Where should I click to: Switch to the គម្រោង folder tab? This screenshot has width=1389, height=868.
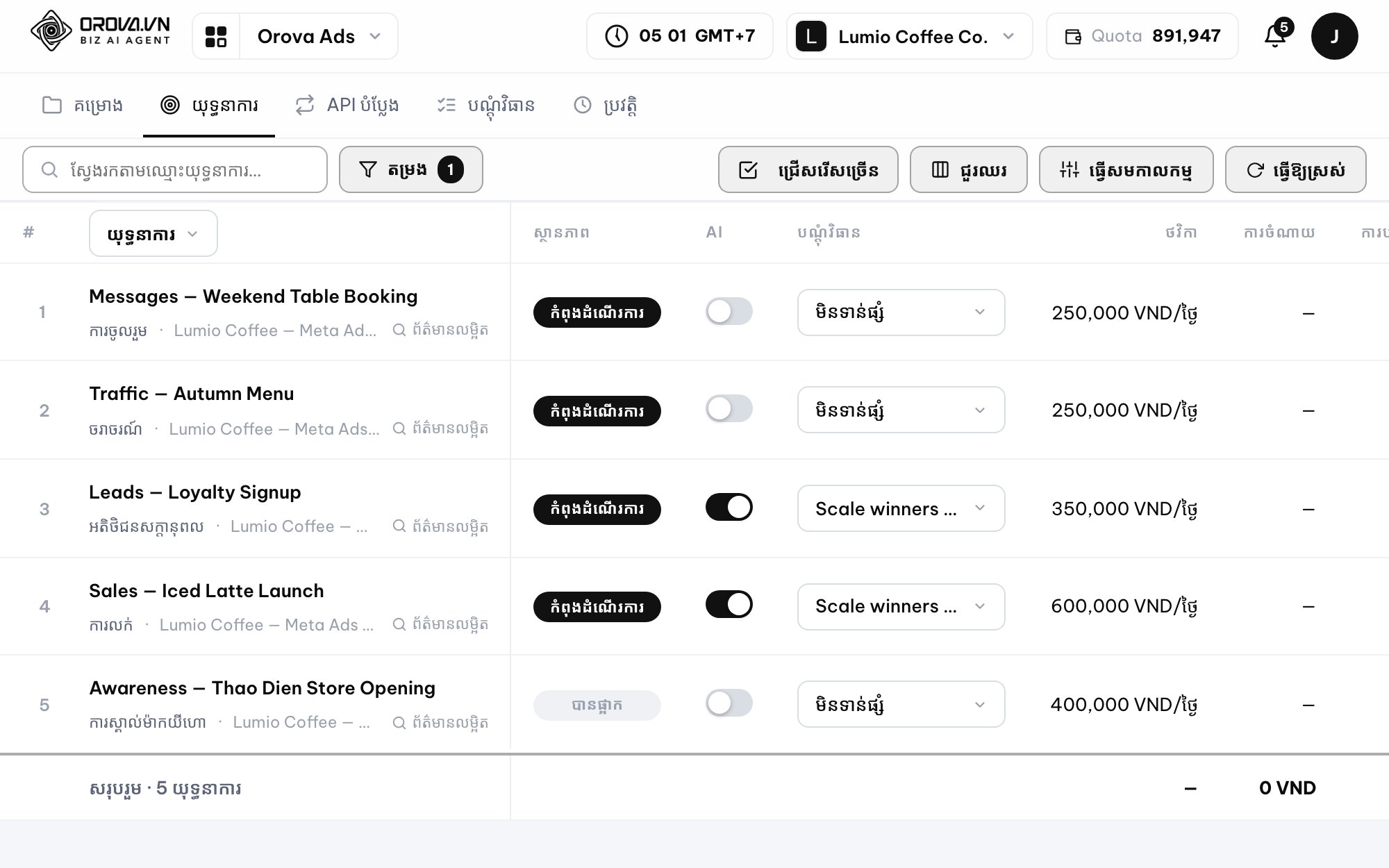tap(83, 106)
